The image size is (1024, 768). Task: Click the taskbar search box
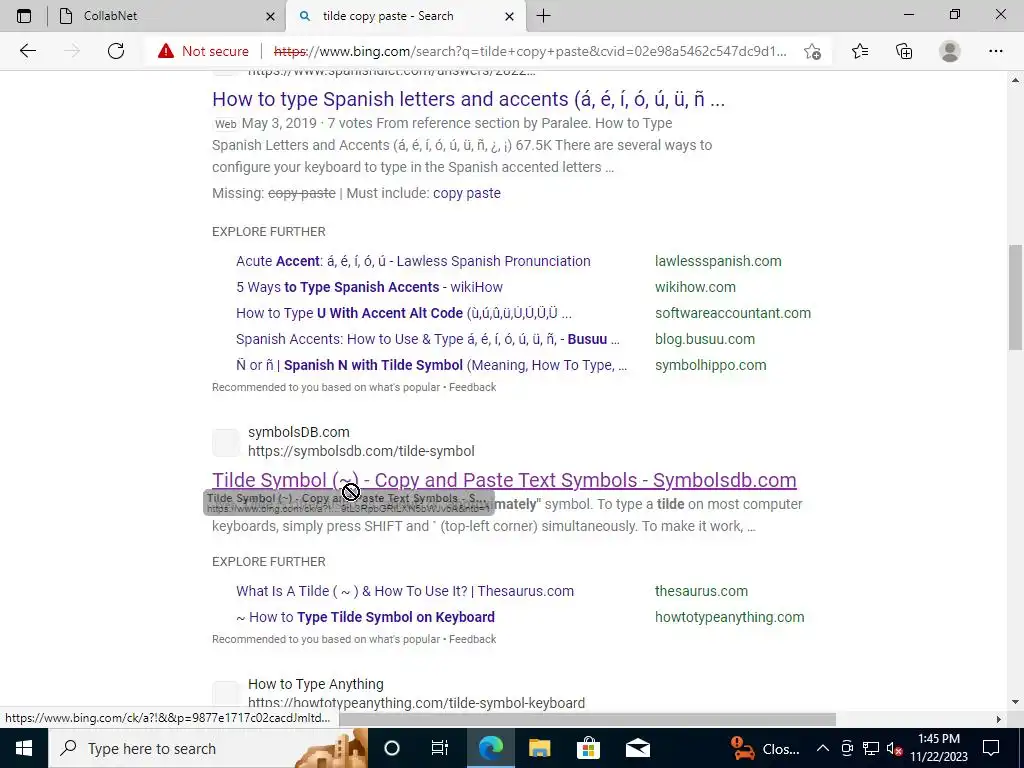pos(208,748)
